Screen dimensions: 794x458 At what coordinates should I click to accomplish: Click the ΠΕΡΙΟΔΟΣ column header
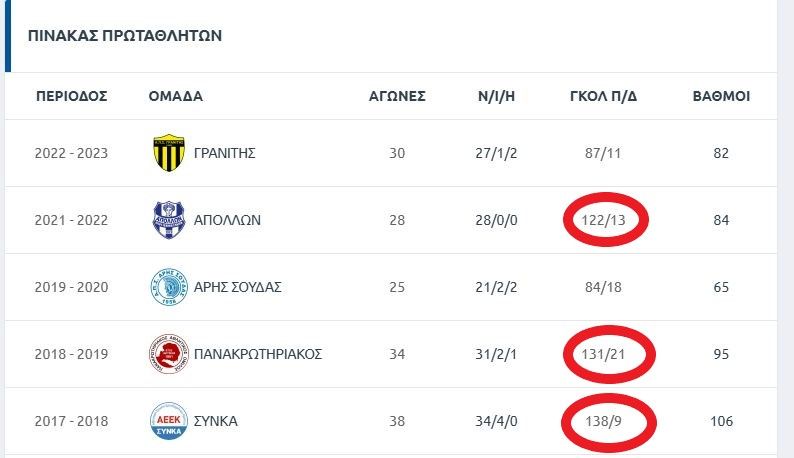coord(71,97)
